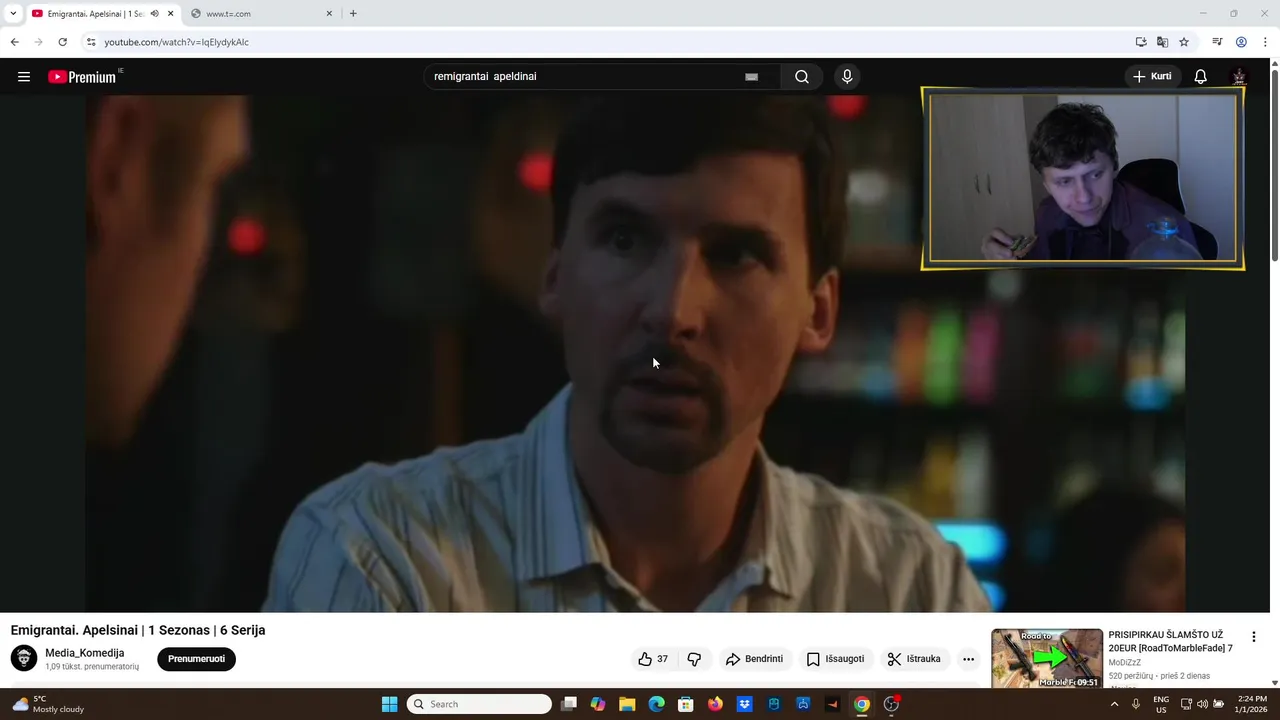Open Microsoft Store from taskbar

point(686,704)
